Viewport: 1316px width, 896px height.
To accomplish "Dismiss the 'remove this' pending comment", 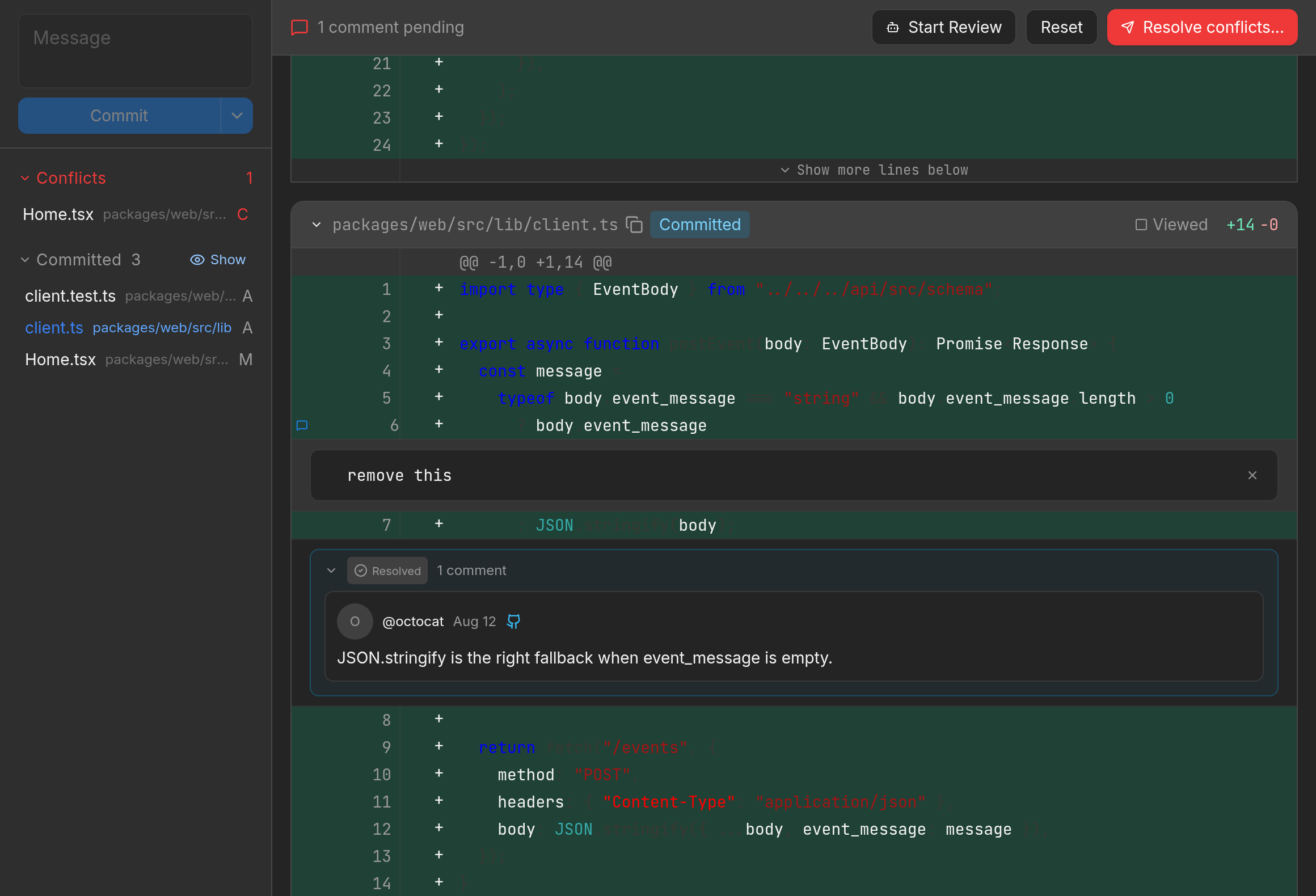I will point(1252,475).
